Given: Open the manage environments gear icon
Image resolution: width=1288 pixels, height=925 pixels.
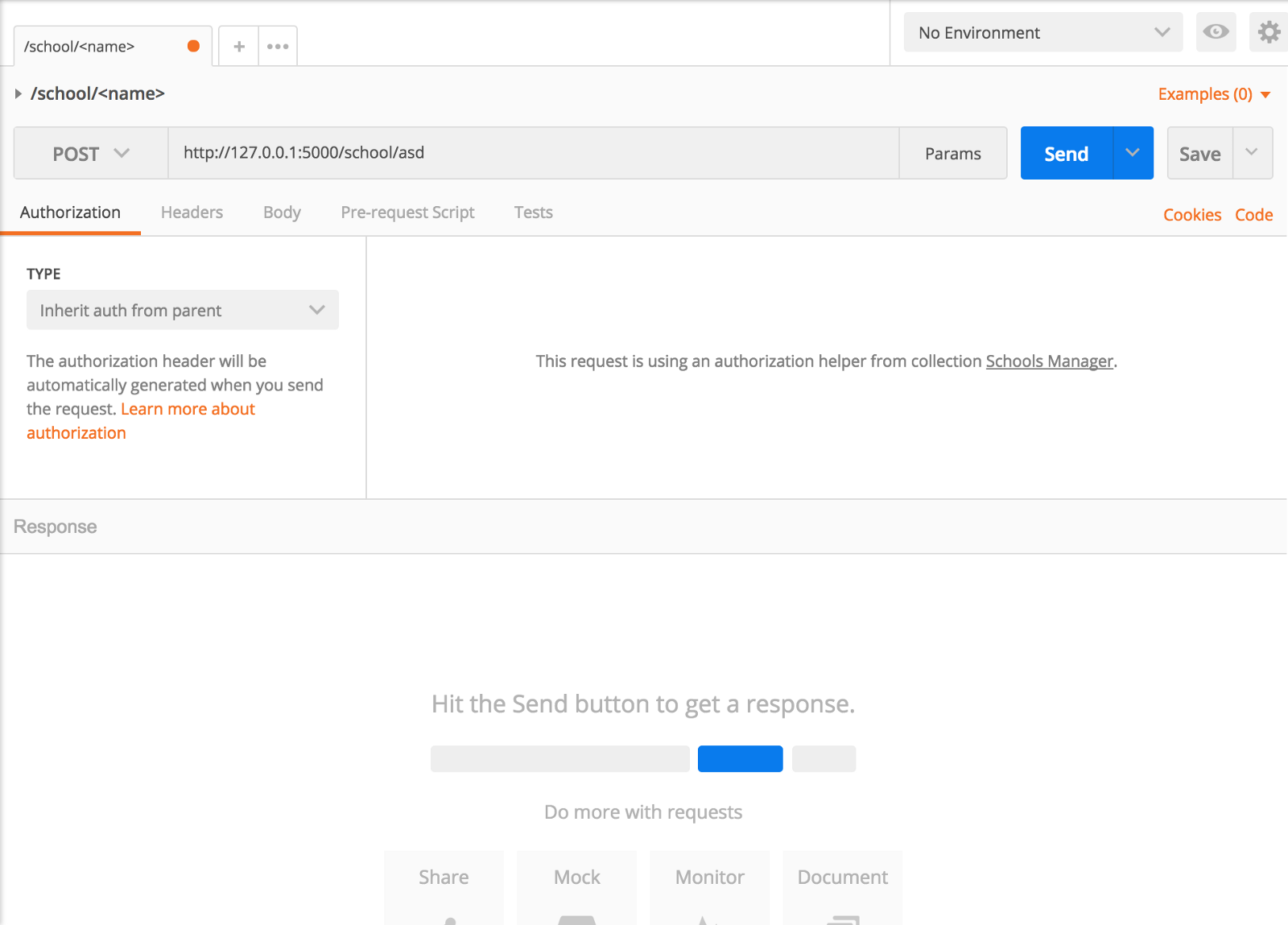Looking at the screenshot, I should pos(1269,32).
